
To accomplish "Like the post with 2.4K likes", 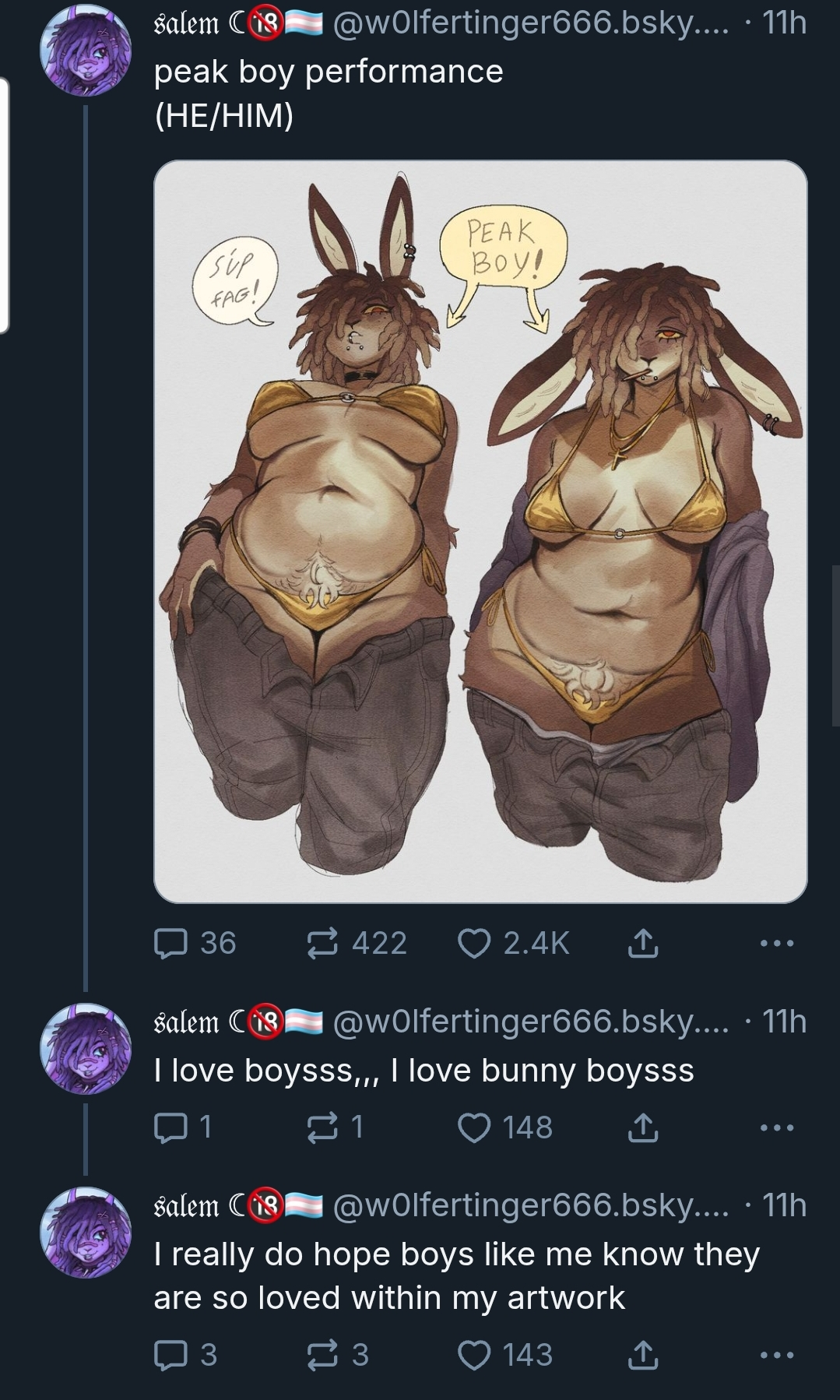I will point(514,943).
